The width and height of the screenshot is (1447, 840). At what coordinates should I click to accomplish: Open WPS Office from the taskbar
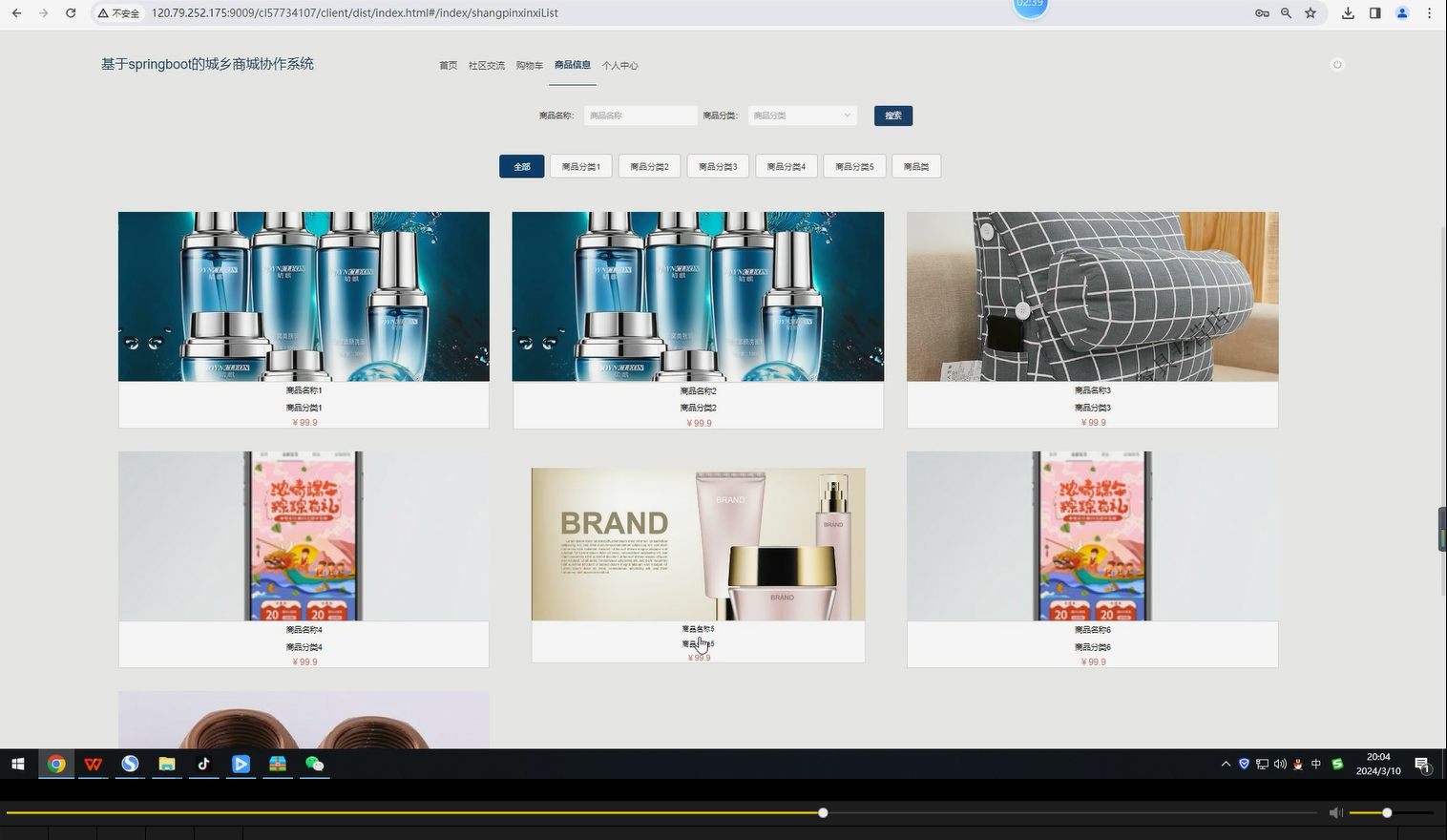(93, 764)
